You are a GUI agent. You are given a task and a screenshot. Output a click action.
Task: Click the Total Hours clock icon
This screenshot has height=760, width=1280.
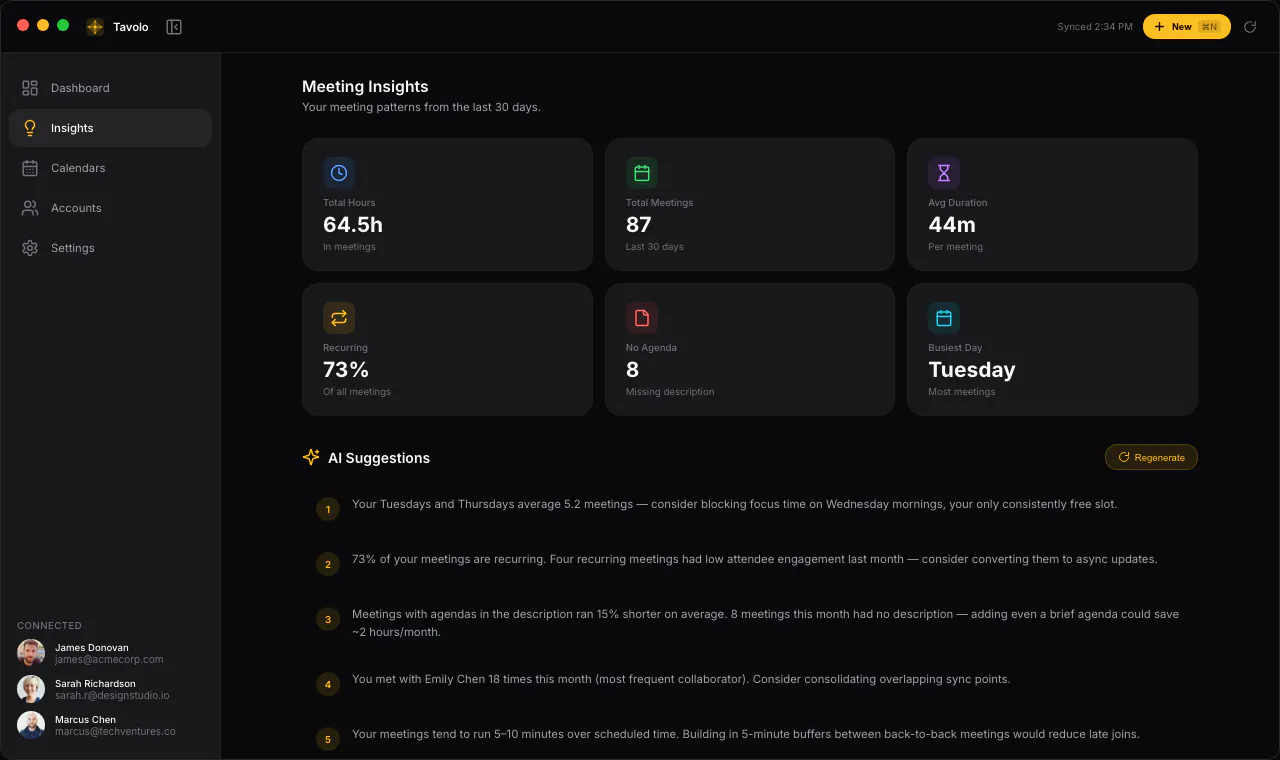pos(339,173)
